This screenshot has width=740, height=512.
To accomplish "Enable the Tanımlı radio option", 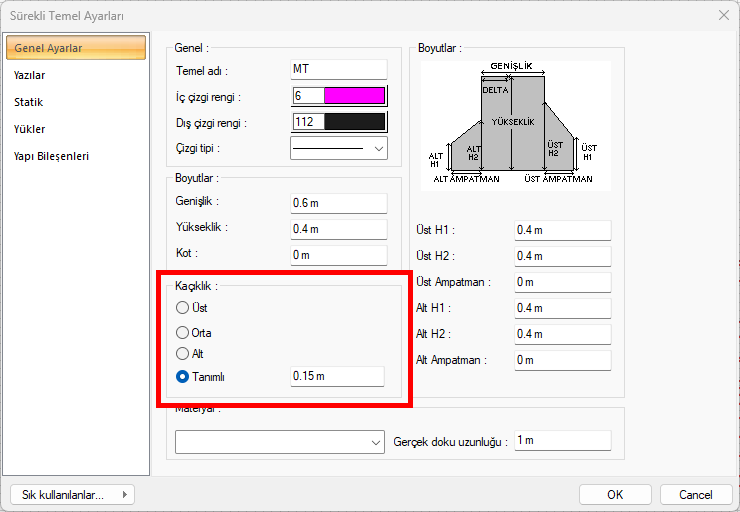I will click(182, 377).
